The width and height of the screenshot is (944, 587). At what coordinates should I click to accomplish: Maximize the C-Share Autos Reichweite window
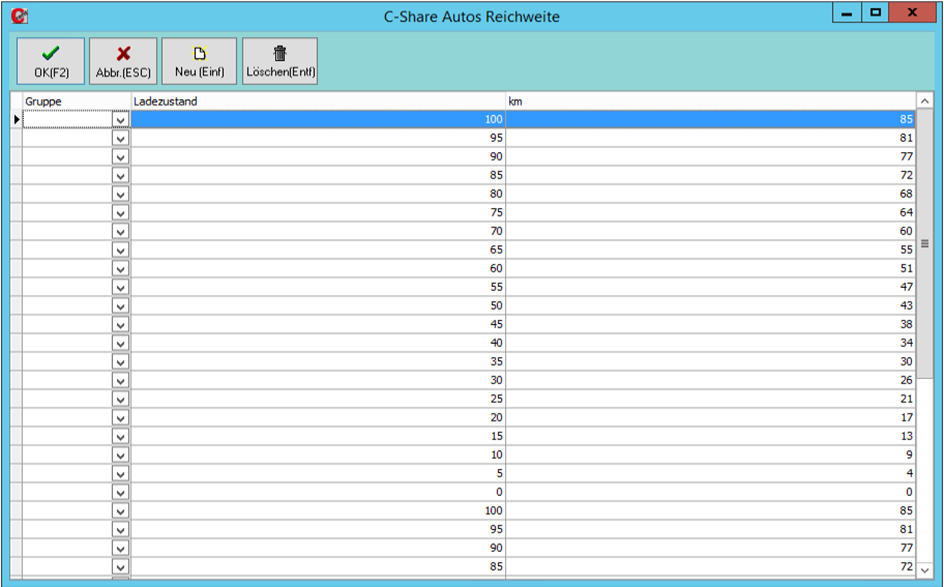876,14
